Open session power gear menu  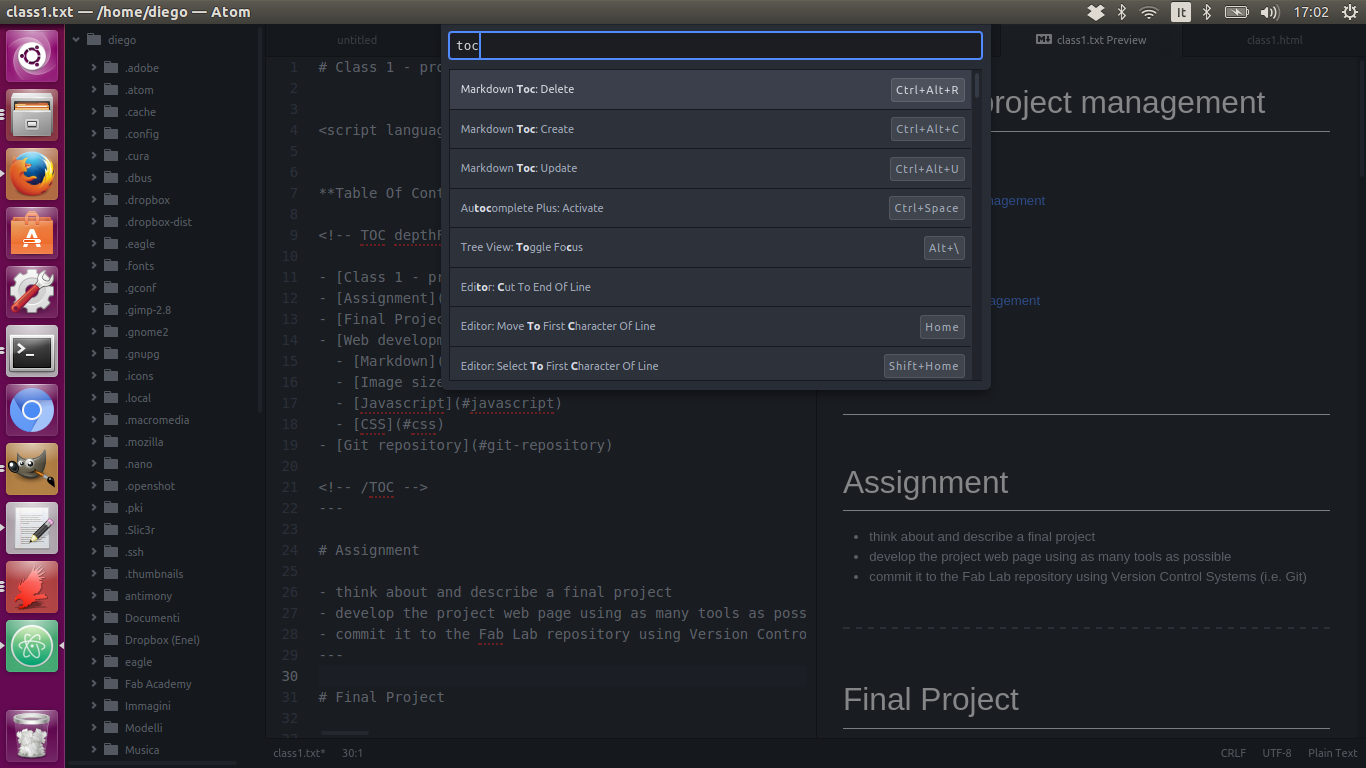point(1349,12)
